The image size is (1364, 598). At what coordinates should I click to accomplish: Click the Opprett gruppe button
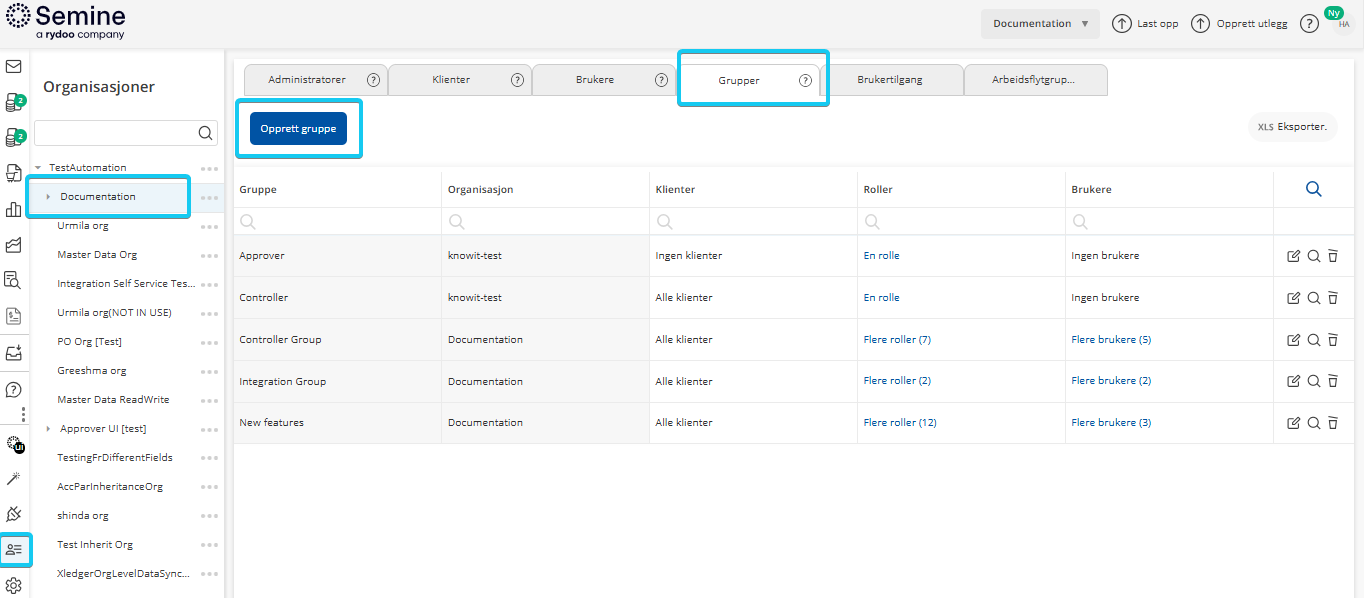pos(298,129)
